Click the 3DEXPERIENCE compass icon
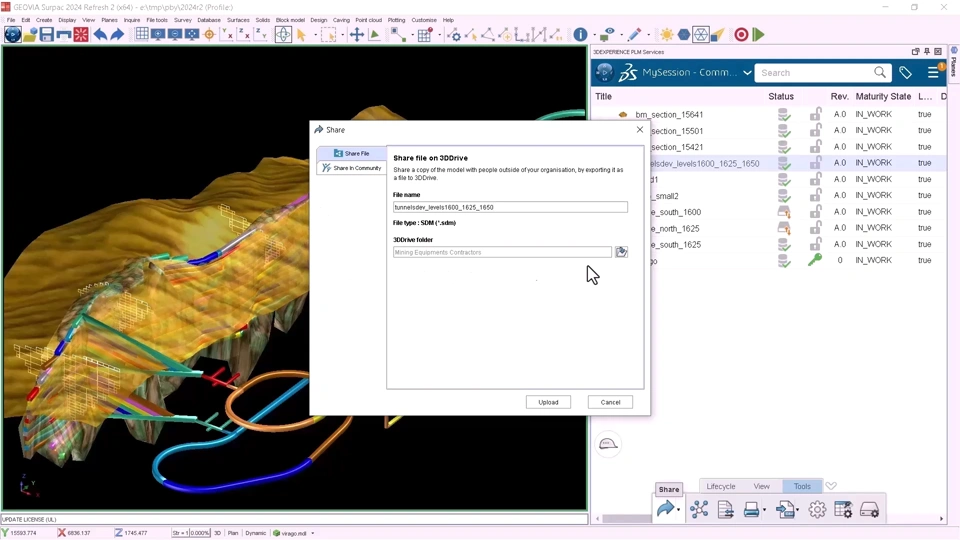 [x=604, y=72]
